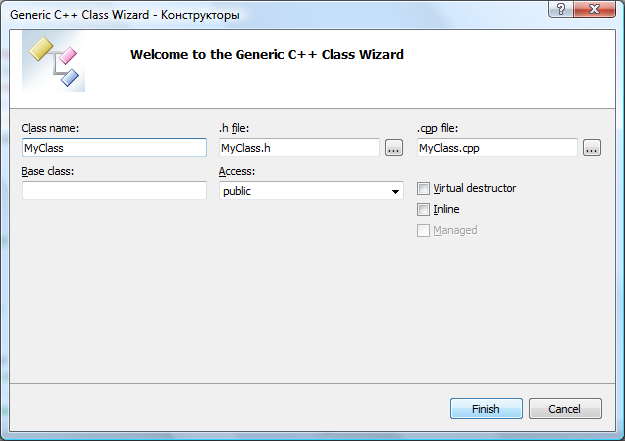The width and height of the screenshot is (625, 441).
Task: Click the 'Class name:' label
Action: 50,128
